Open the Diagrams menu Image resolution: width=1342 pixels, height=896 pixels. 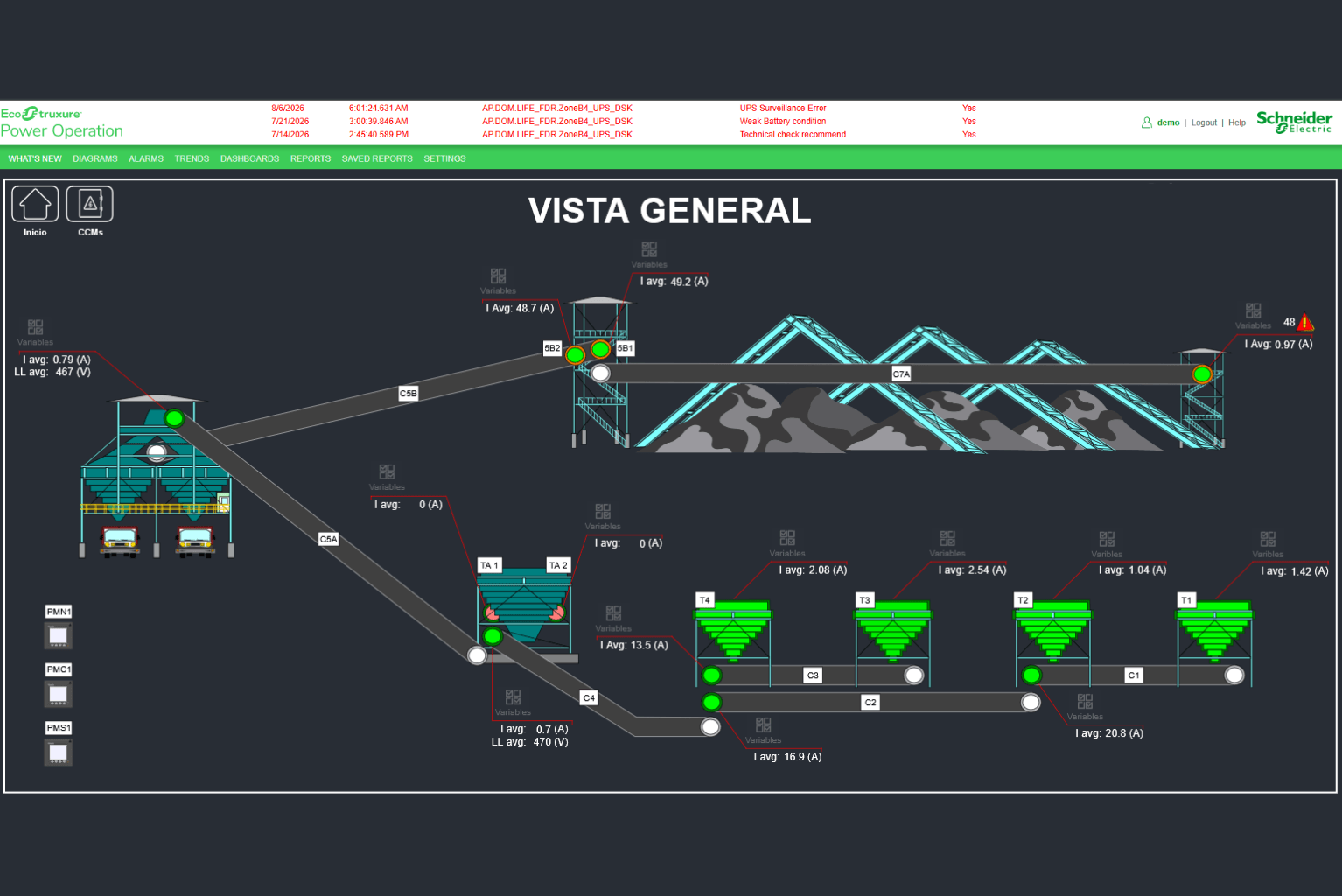[95, 158]
